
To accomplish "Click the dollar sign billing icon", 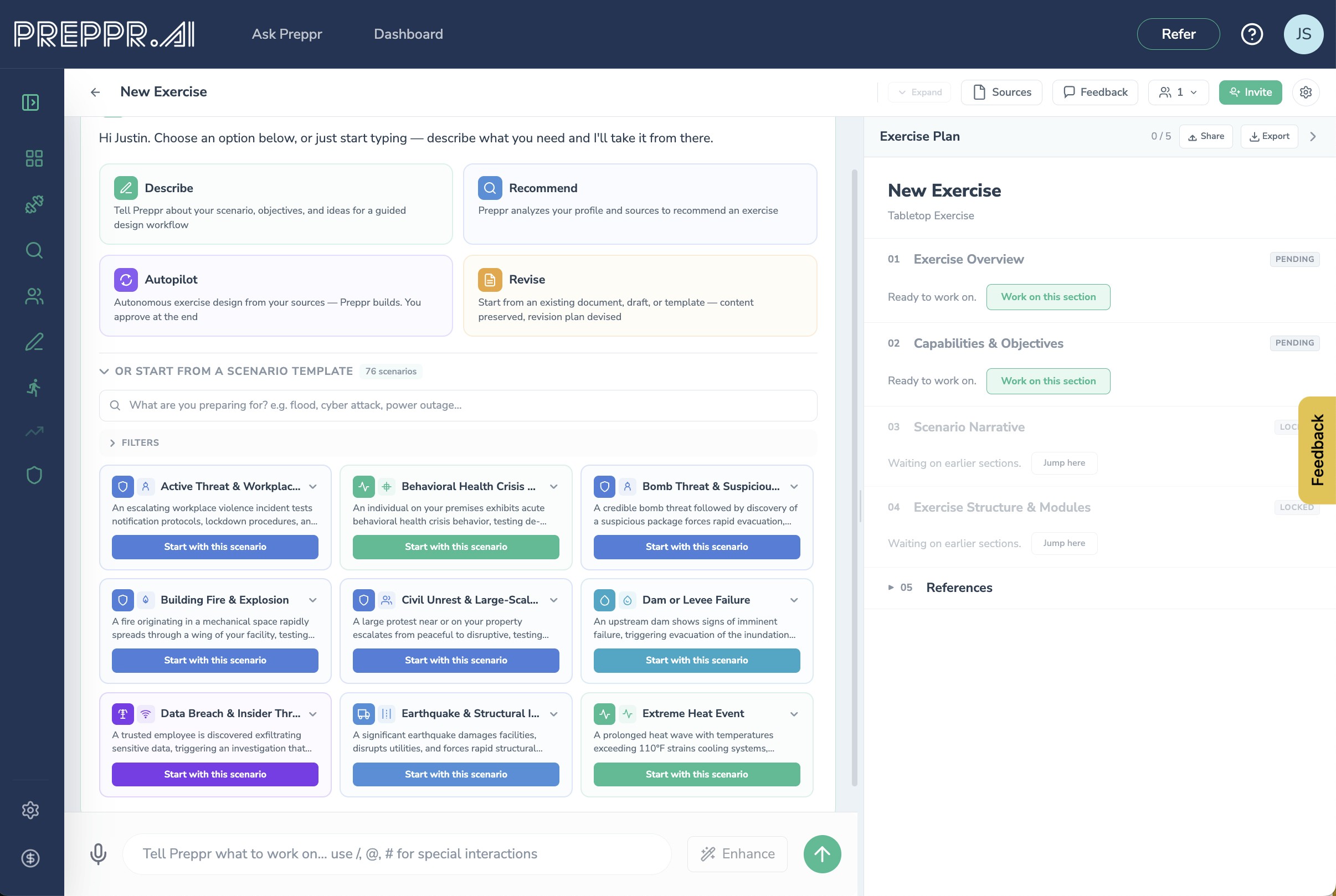I will click(x=30, y=858).
